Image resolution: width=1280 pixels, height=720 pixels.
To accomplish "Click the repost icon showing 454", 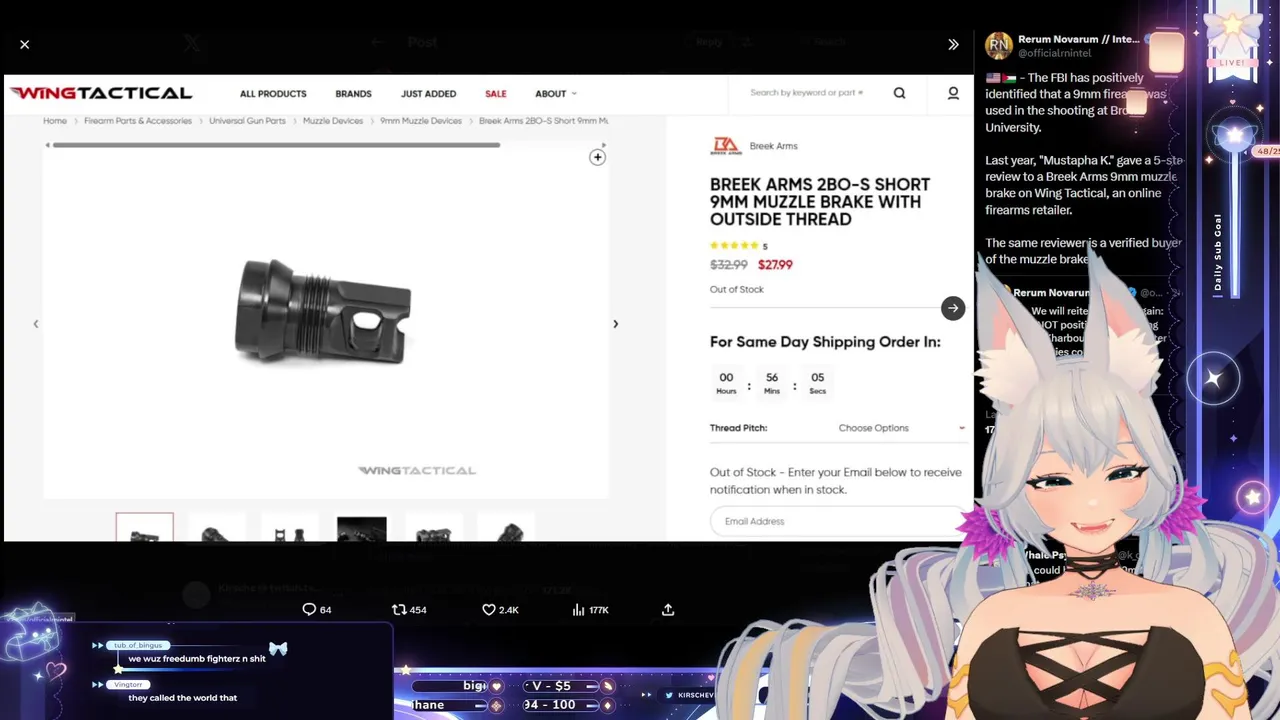I will pyautogui.click(x=409, y=609).
